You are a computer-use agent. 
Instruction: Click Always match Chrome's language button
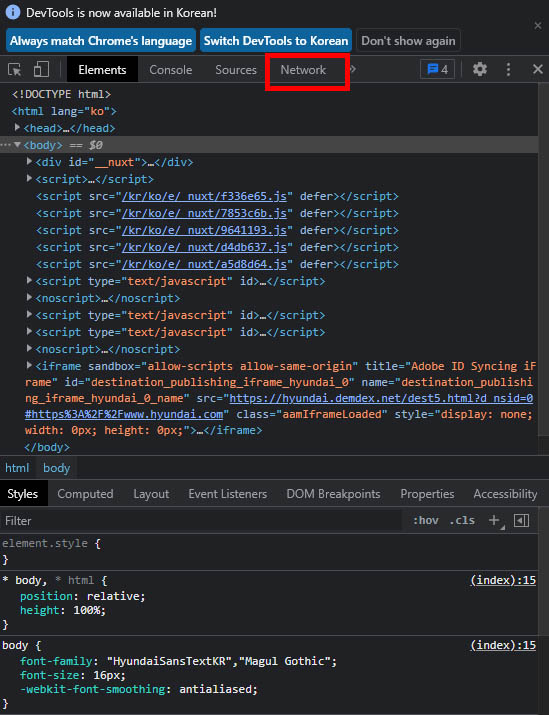coord(101,41)
